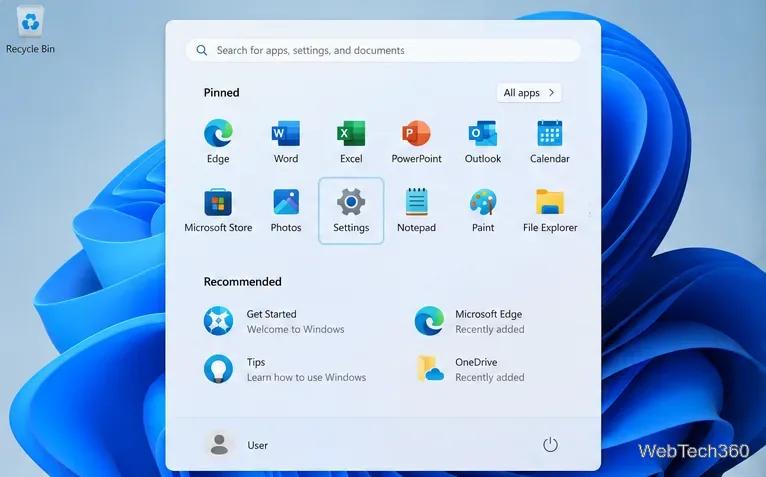Open Microsoft Edge recently added item
This screenshot has height=477, width=766.
click(x=469, y=321)
